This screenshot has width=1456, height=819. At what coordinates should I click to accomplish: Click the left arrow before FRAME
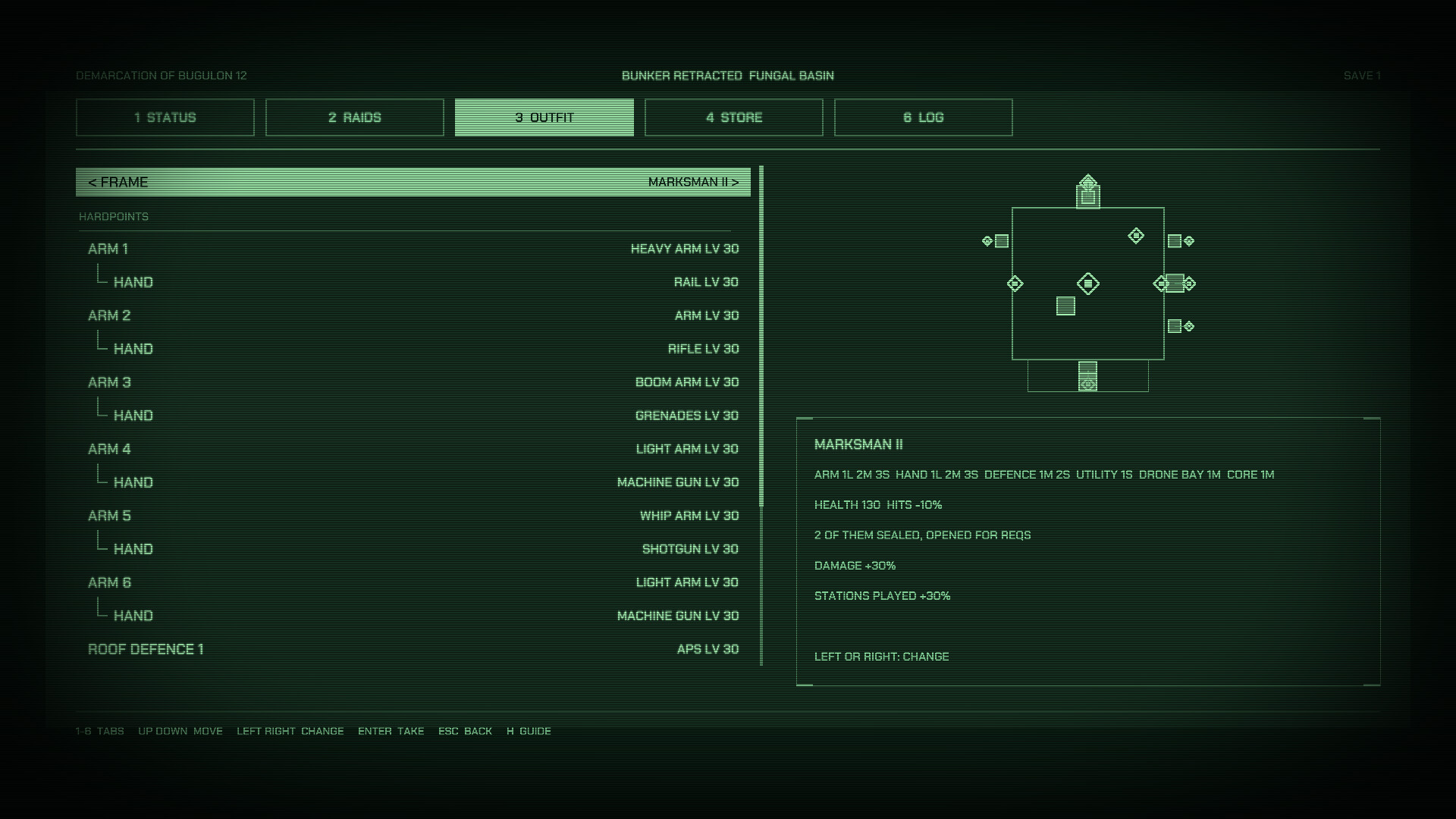pyautogui.click(x=92, y=182)
